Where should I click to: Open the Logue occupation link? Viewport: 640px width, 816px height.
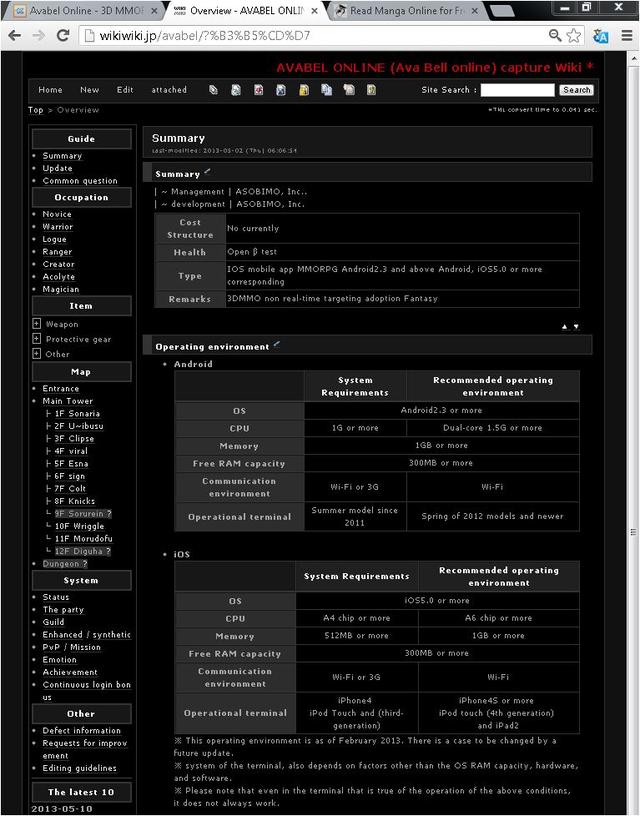[x=55, y=239]
